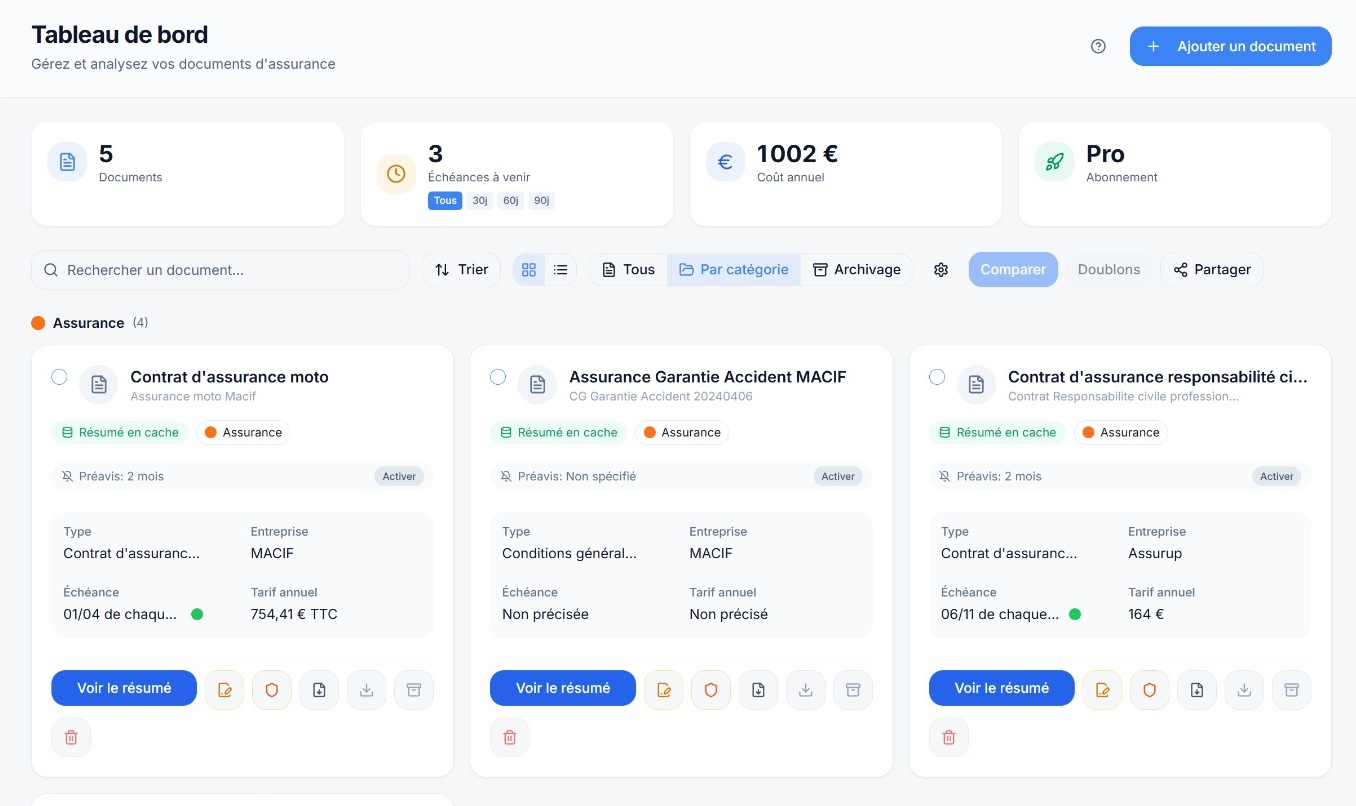Screen dimensions: 1356x806
Task: Switch to list view layout
Action: 561,270
